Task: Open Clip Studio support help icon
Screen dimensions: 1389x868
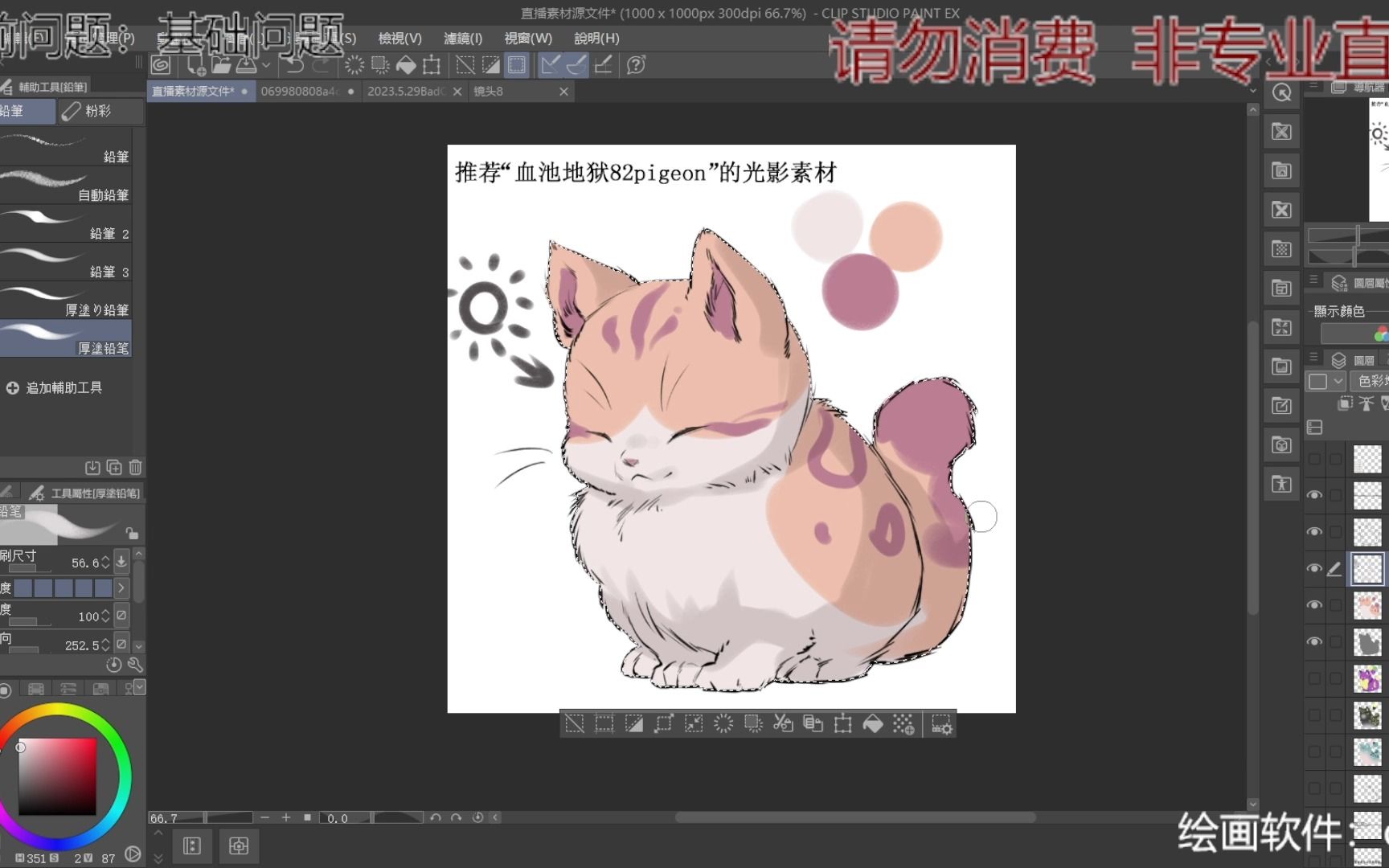Action: tap(636, 65)
